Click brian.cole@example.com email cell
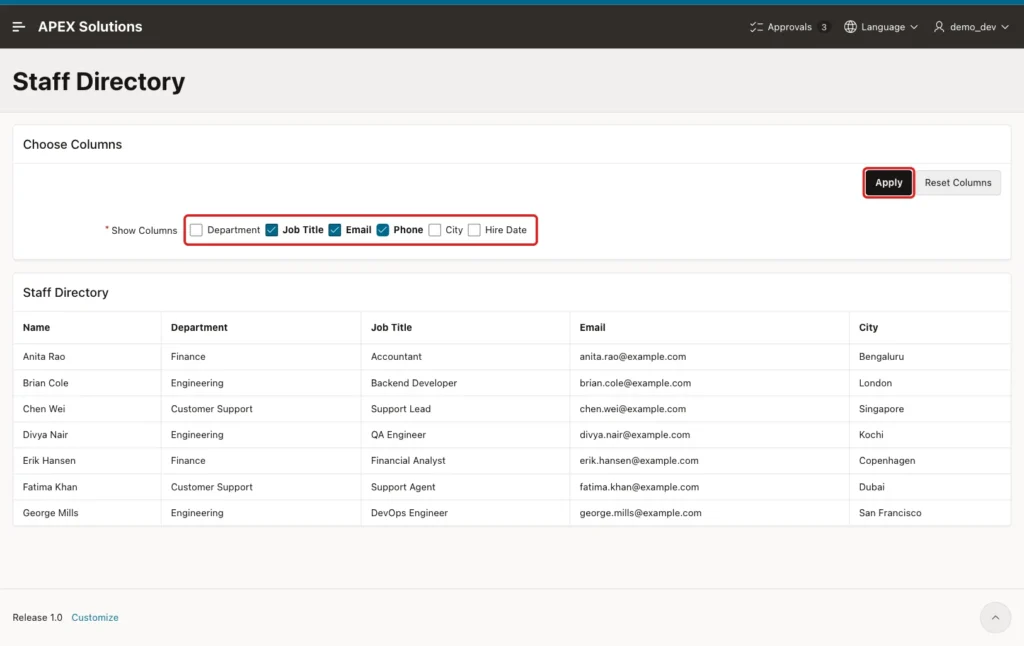Screen dimensions: 1024x646 (x=709, y=383)
